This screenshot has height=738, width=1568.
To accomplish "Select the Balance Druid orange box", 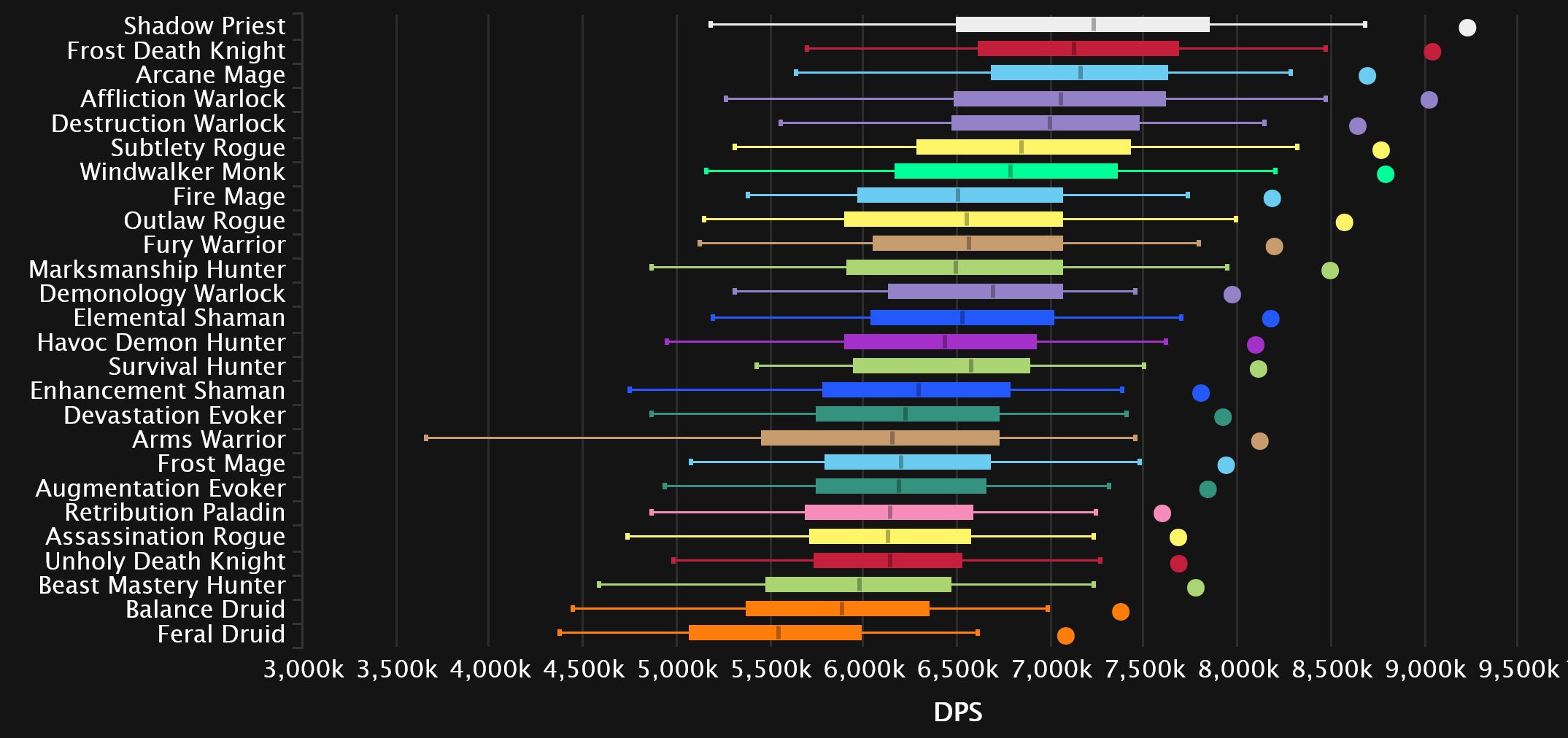I will (x=837, y=609).
